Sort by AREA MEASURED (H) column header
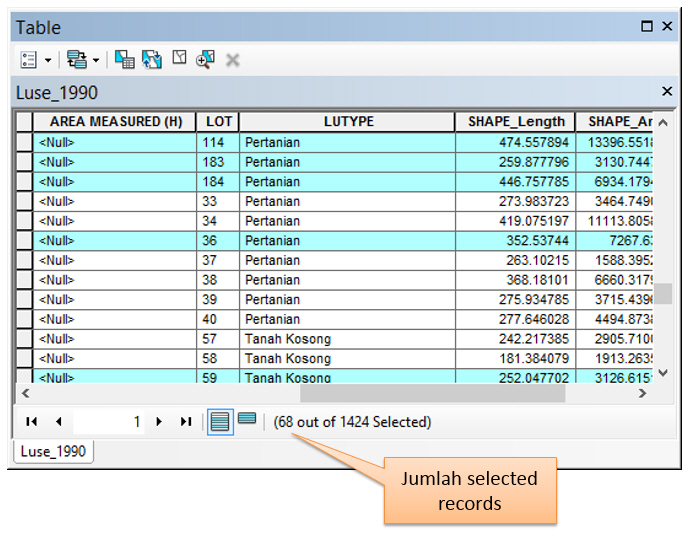Viewport: 699px width, 539px height. point(115,122)
